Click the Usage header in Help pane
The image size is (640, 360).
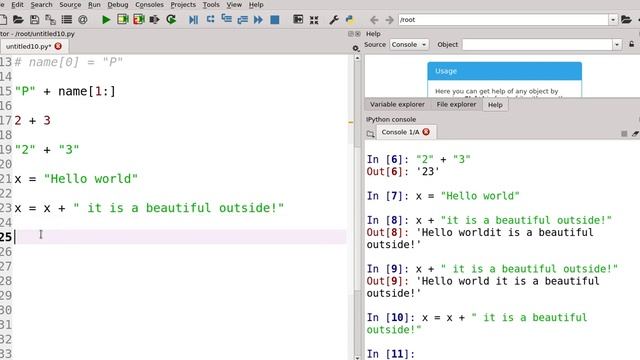pos(504,71)
